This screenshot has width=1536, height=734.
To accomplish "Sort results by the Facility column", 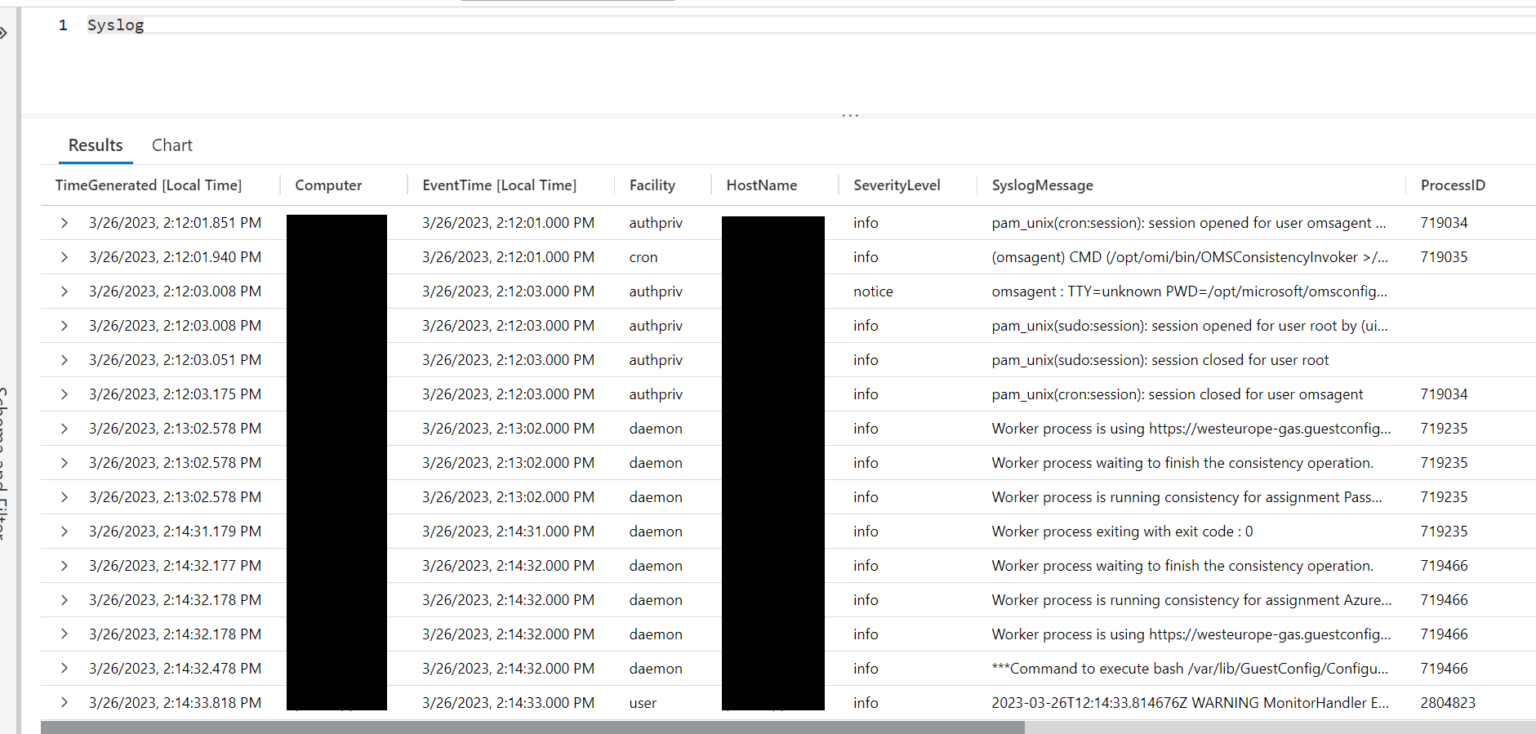I will 652,185.
